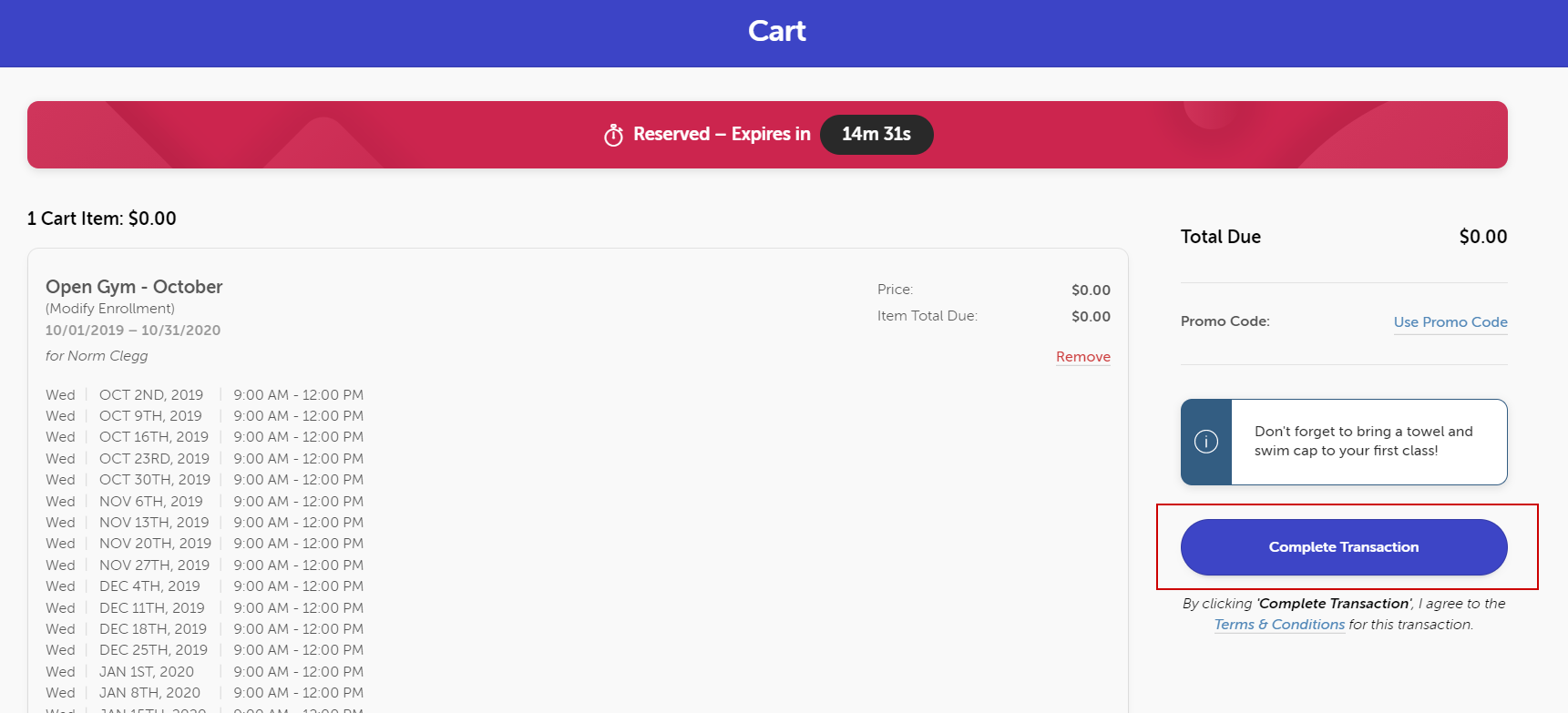1568x713 pixels.
Task: Click the OCT 2ND, 2019 session row
Action: coord(205,395)
